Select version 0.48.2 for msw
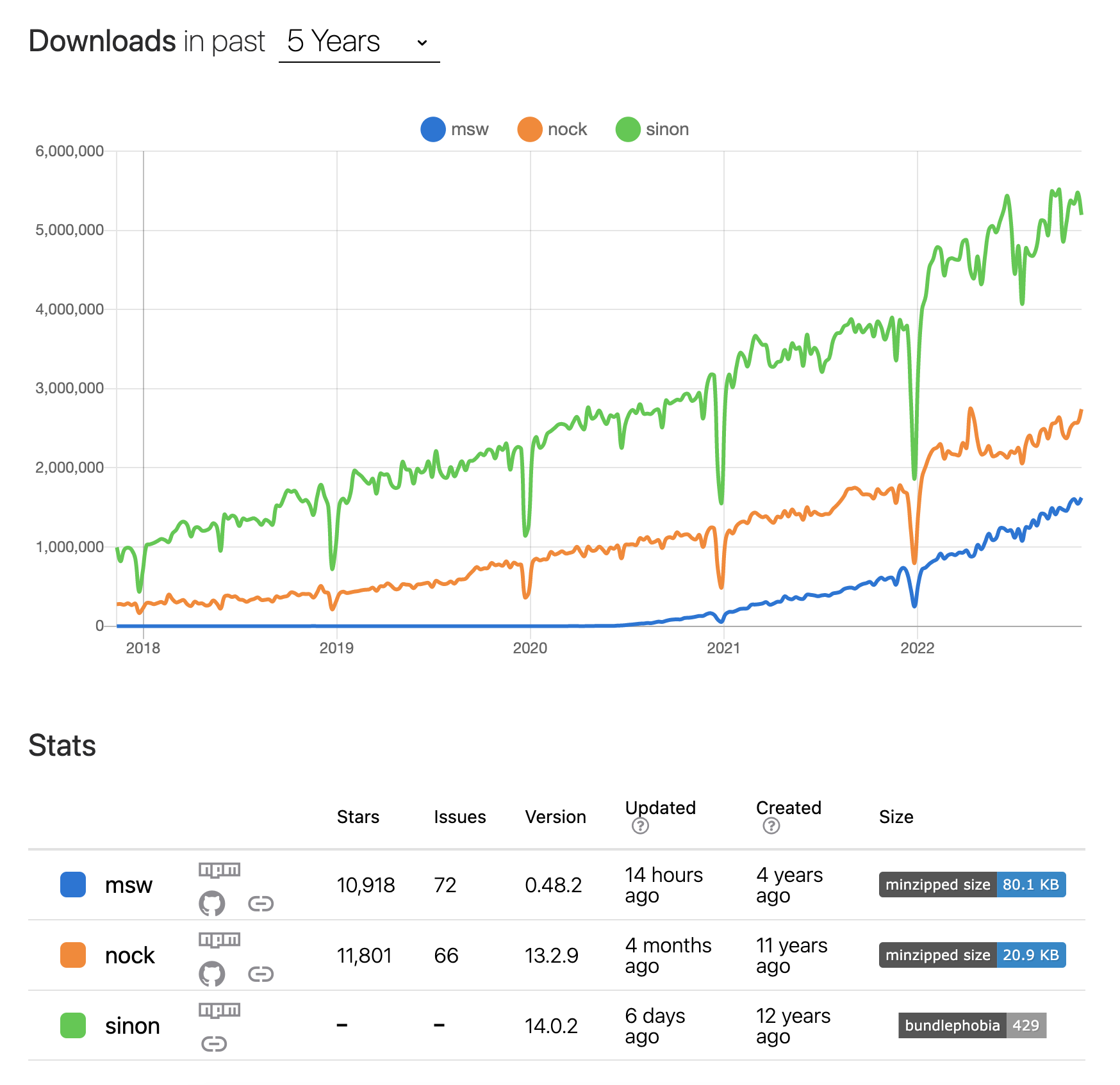The height and width of the screenshot is (1085, 1120). pos(554,885)
